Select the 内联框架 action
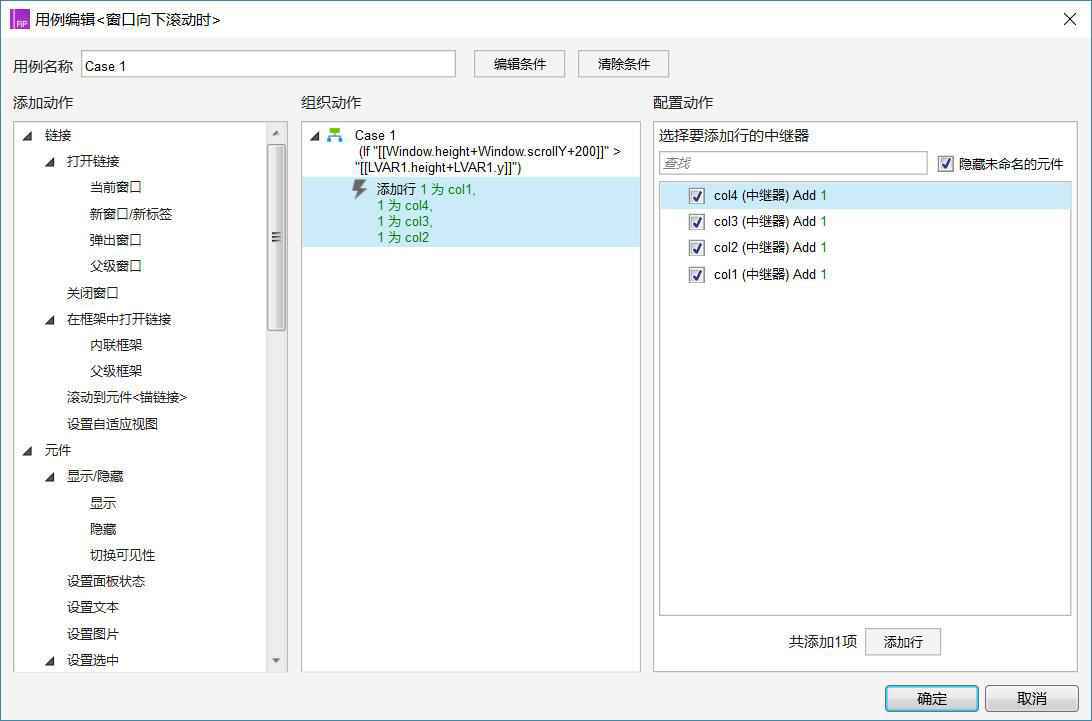This screenshot has height=721, width=1092. (x=116, y=345)
